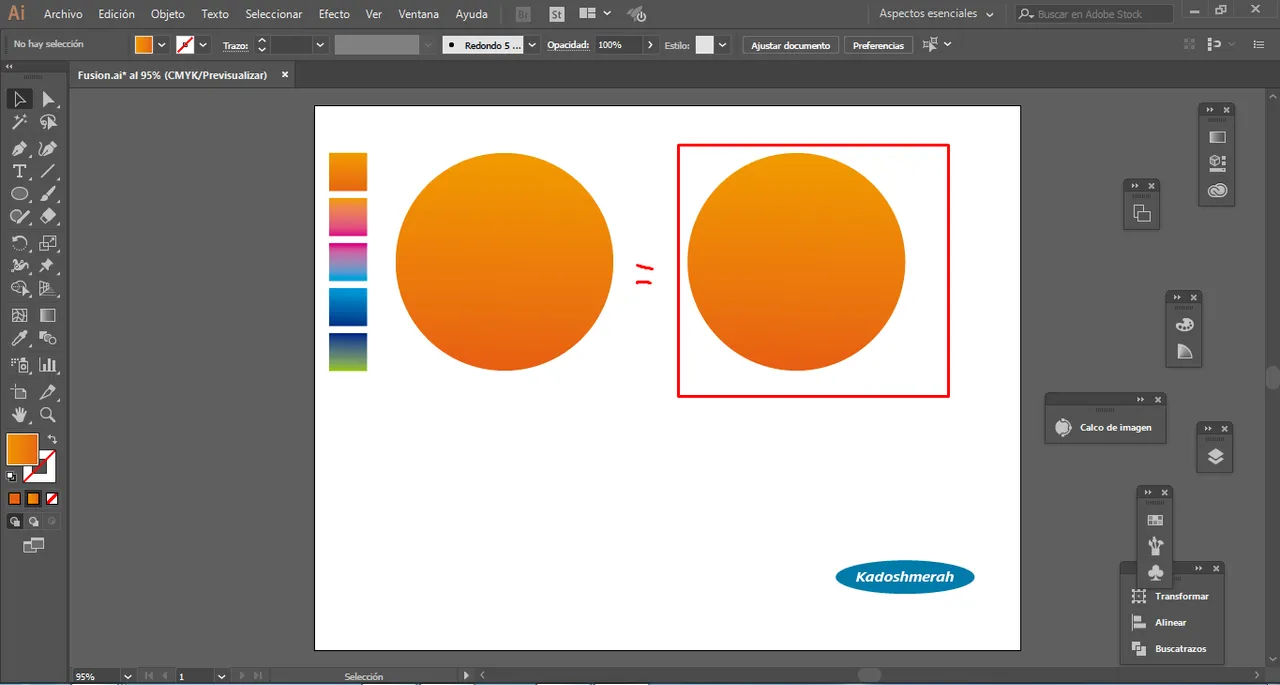The height and width of the screenshot is (685, 1280).
Task: Open the zoom level dropdown at 95%
Action: [x=127, y=677]
